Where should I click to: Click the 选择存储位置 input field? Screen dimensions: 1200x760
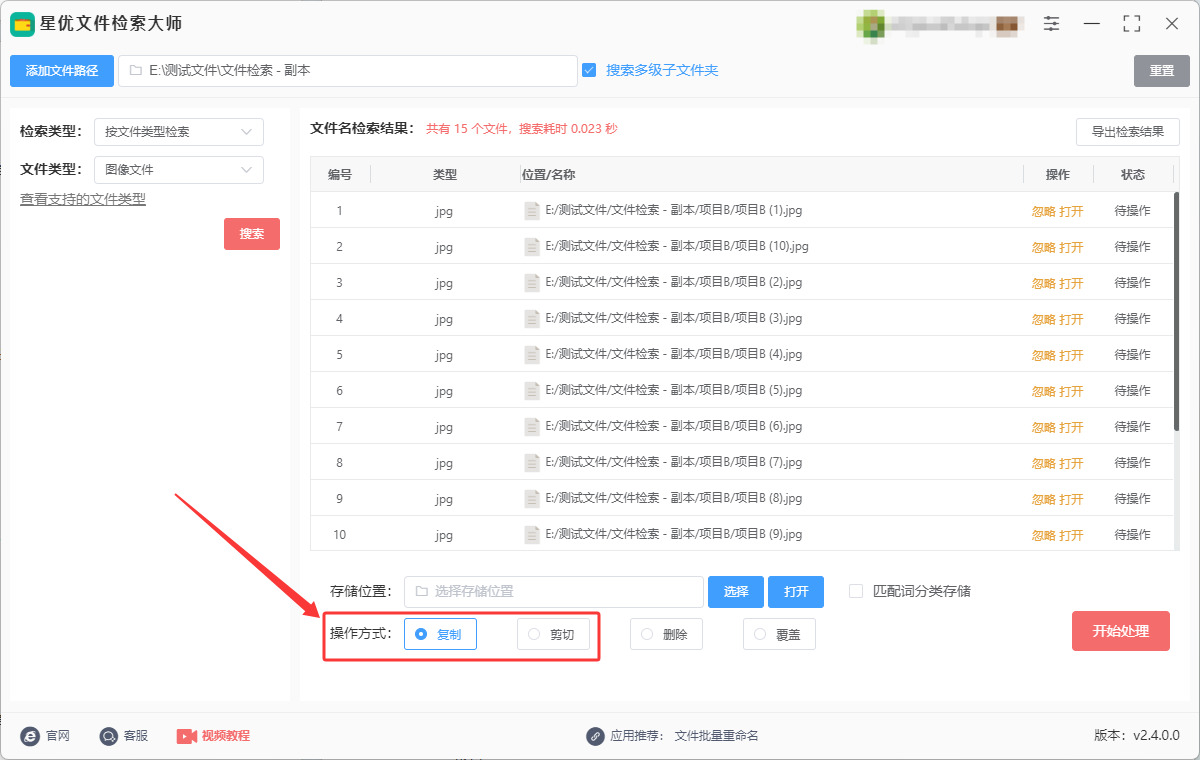554,592
